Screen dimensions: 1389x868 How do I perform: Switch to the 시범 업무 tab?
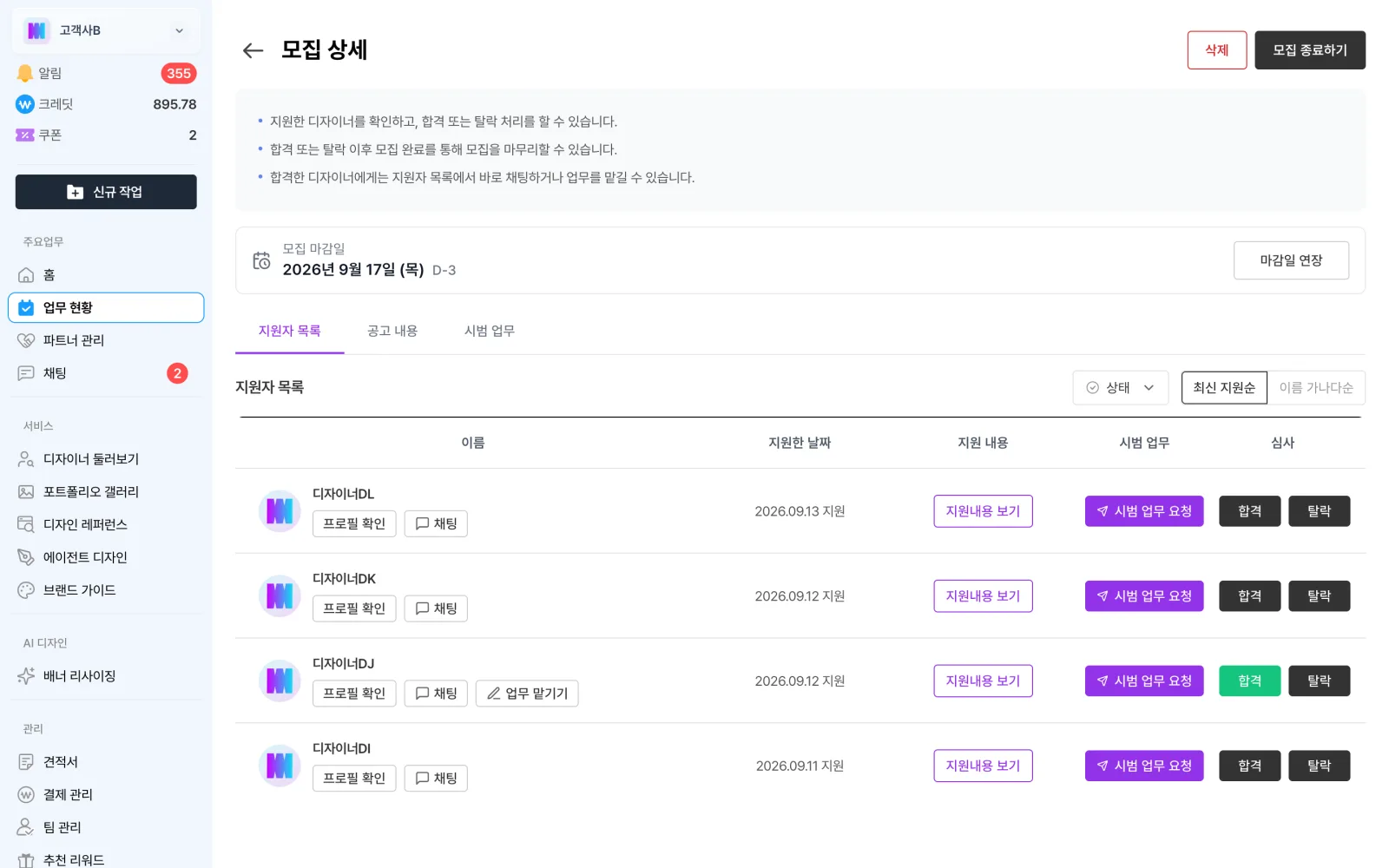coord(490,331)
